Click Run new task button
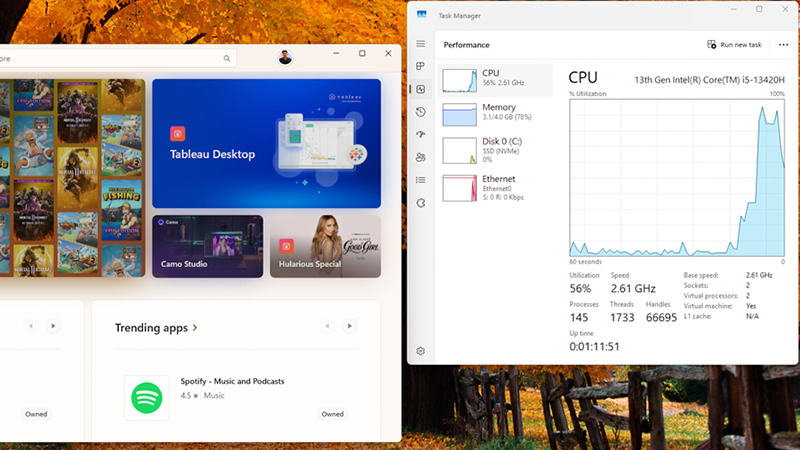This screenshot has height=450, width=800. 734,45
